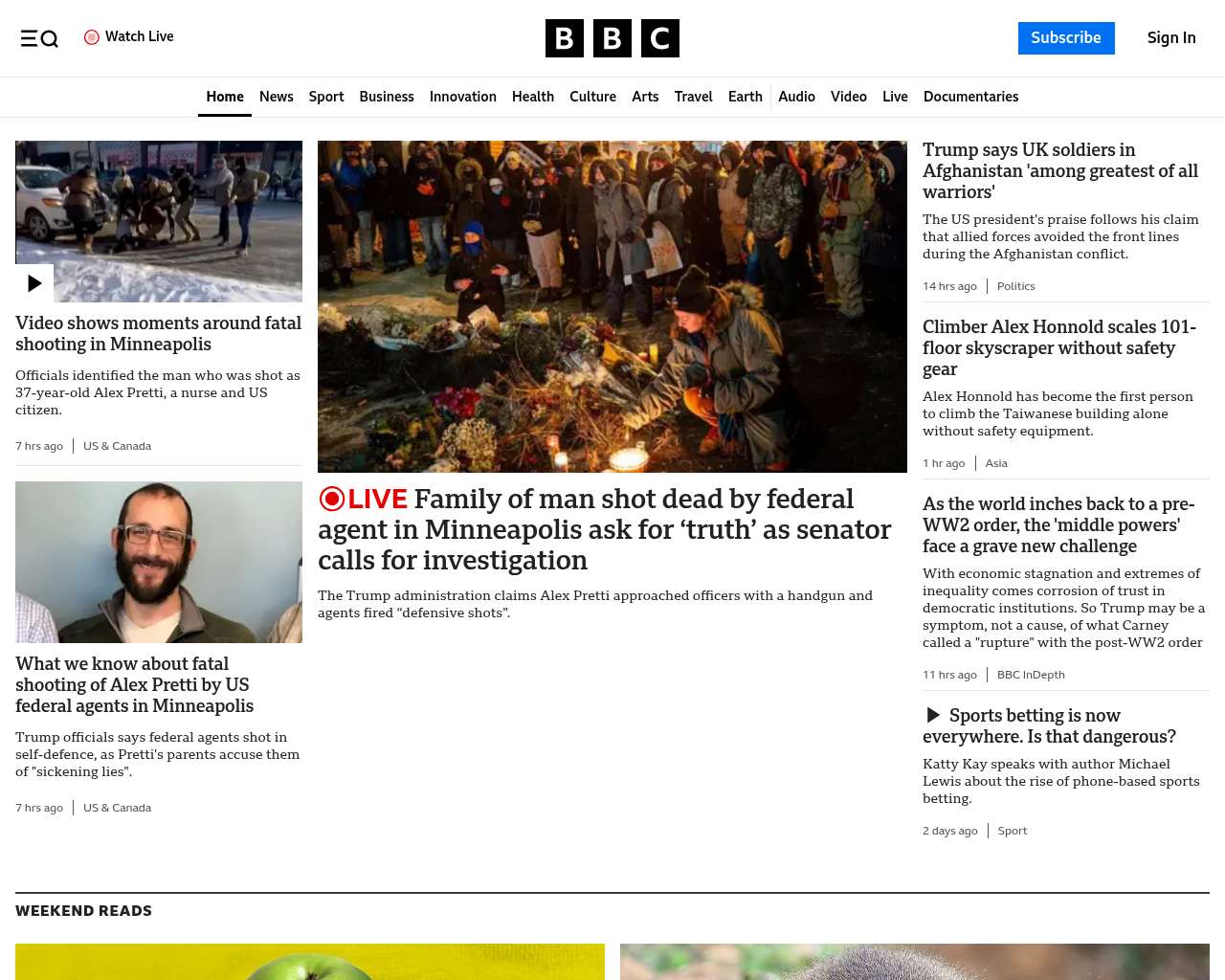Navigate to the Health section
This screenshot has width=1225, height=980.
(x=533, y=97)
